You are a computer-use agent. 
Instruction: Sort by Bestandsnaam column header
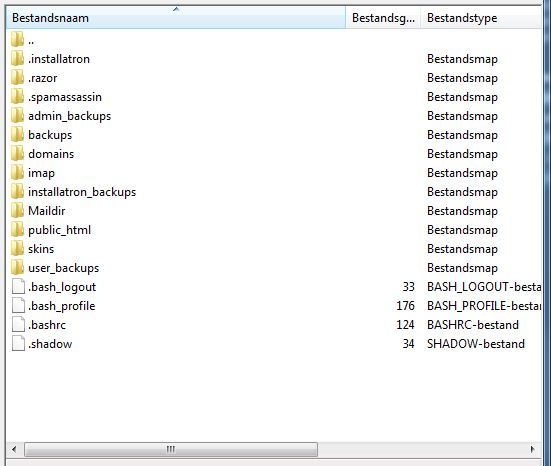[176, 18]
